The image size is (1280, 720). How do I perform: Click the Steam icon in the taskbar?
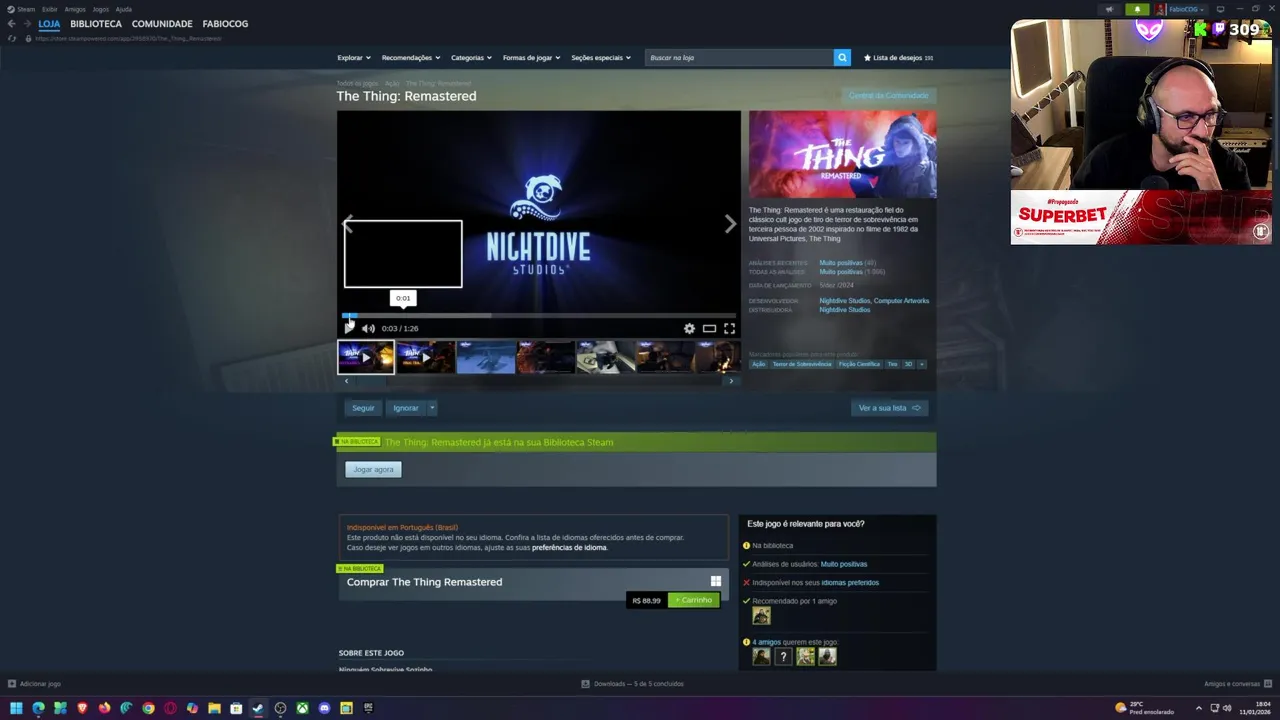tap(258, 708)
